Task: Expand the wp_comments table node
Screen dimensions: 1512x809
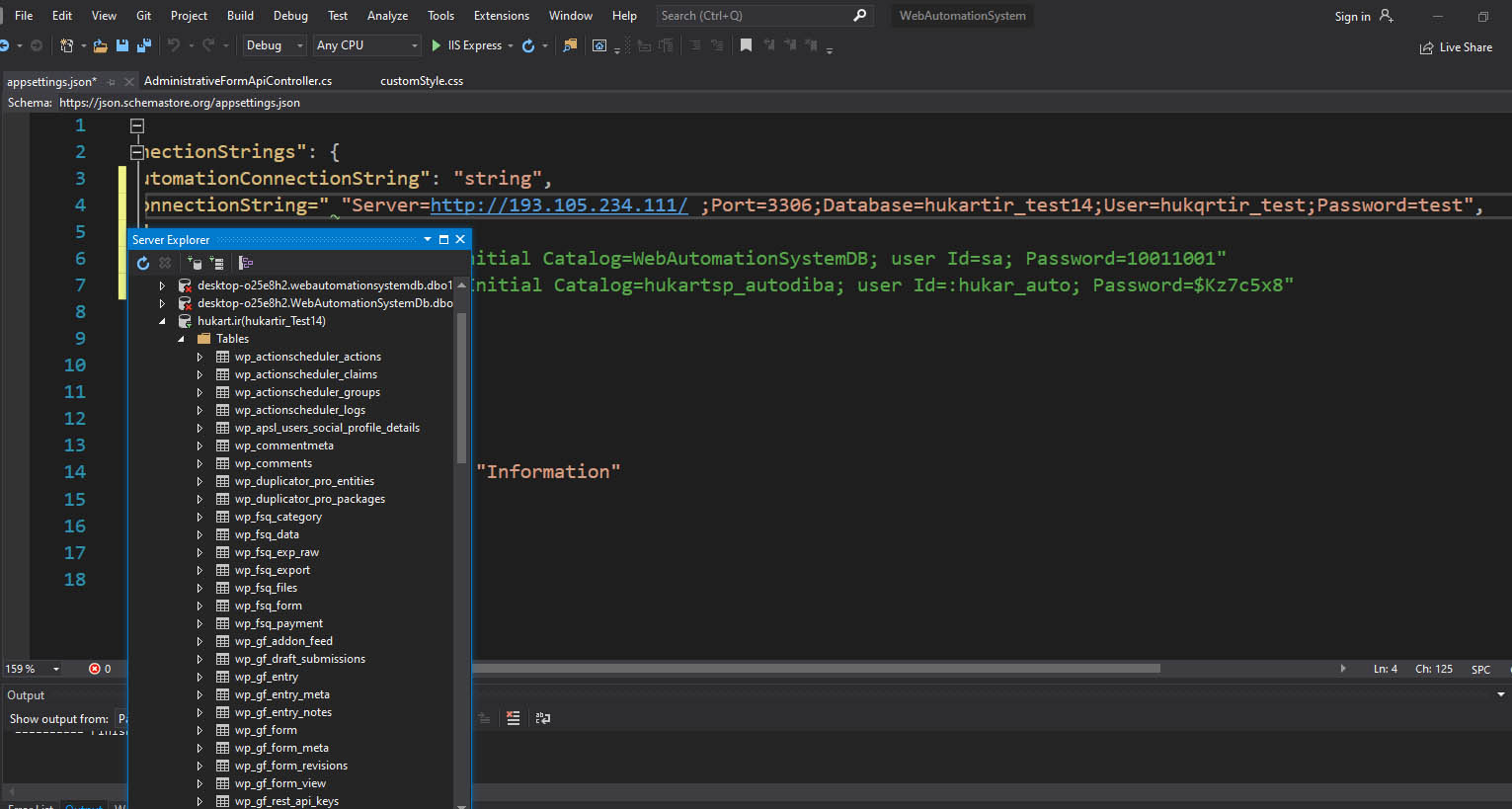Action: click(x=199, y=463)
